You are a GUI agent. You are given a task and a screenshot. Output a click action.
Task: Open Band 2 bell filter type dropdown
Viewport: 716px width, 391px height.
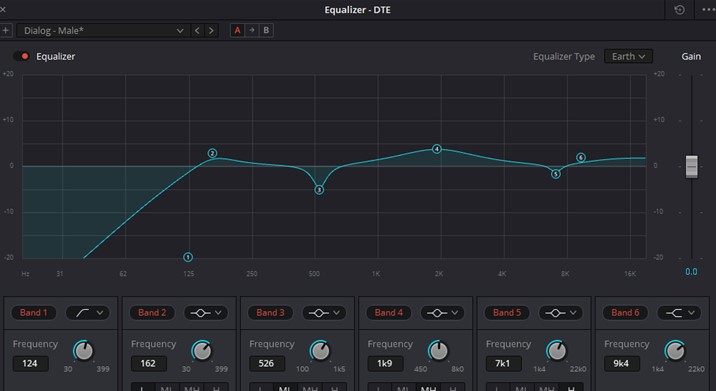206,312
